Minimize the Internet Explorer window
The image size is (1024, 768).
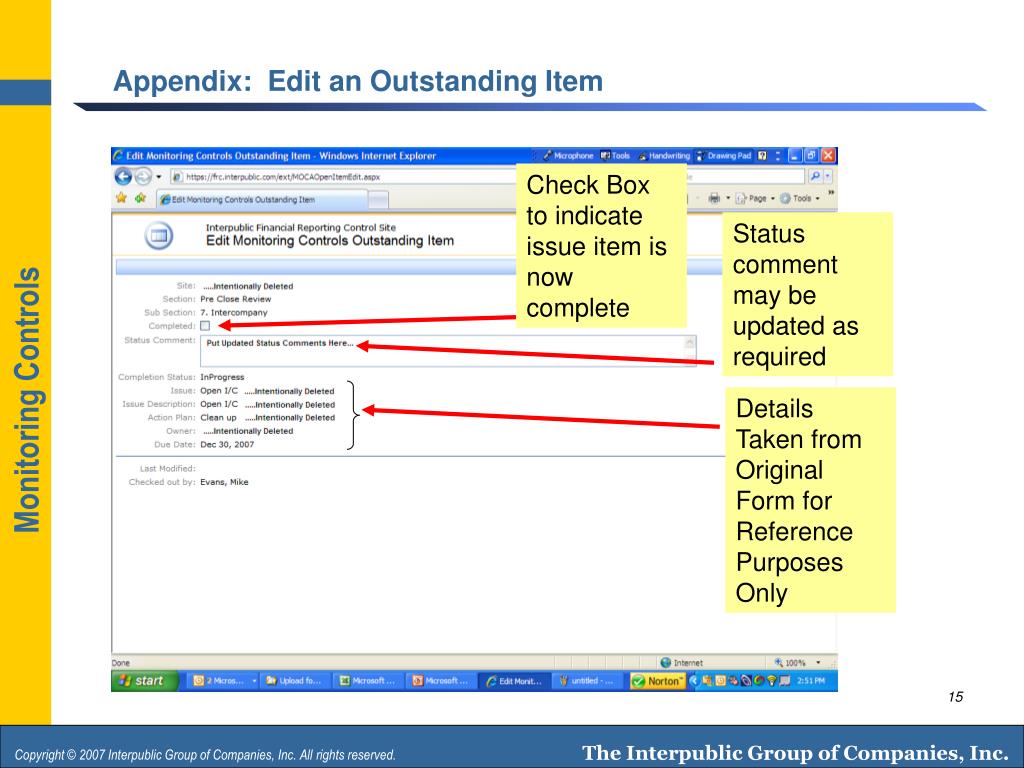(x=794, y=155)
